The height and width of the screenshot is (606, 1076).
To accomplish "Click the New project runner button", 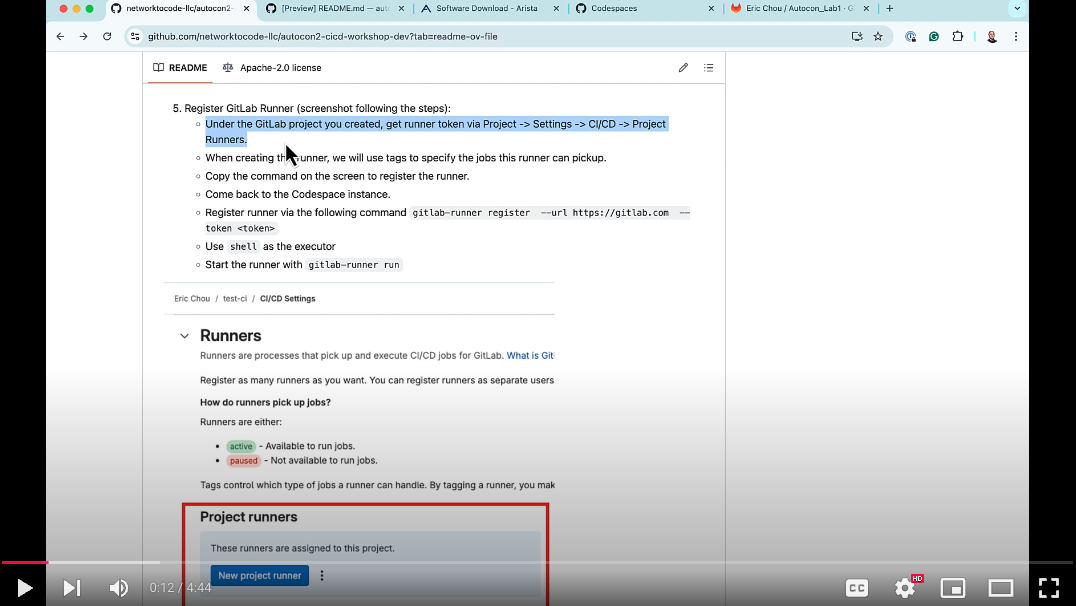I will click(259, 576).
